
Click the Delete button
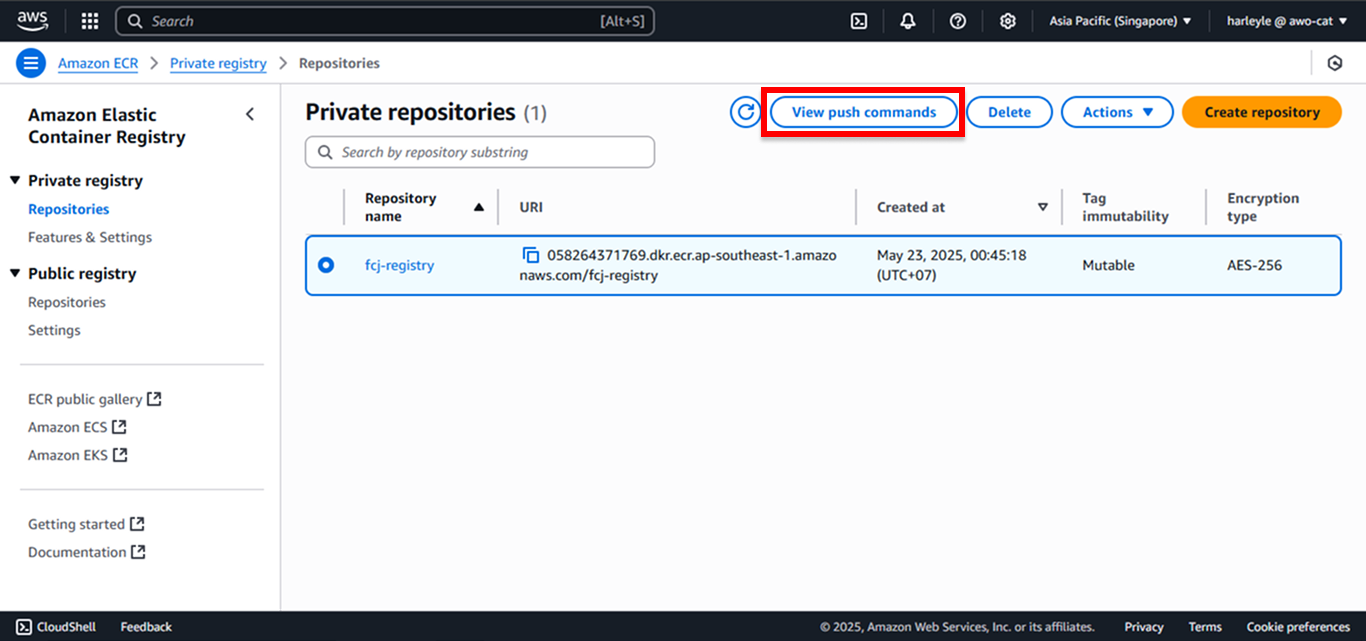coord(1009,112)
